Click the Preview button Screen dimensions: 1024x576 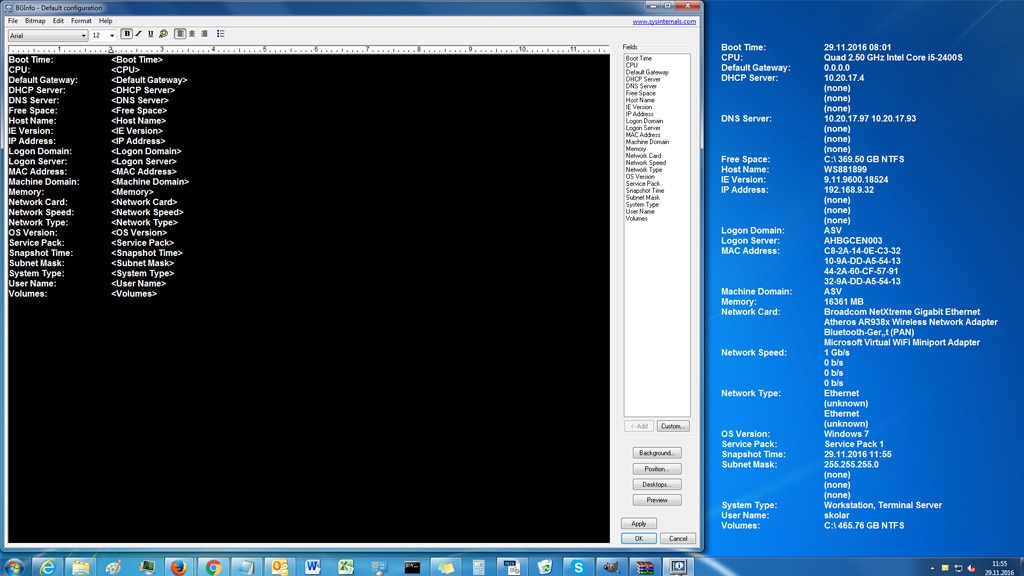click(x=657, y=500)
